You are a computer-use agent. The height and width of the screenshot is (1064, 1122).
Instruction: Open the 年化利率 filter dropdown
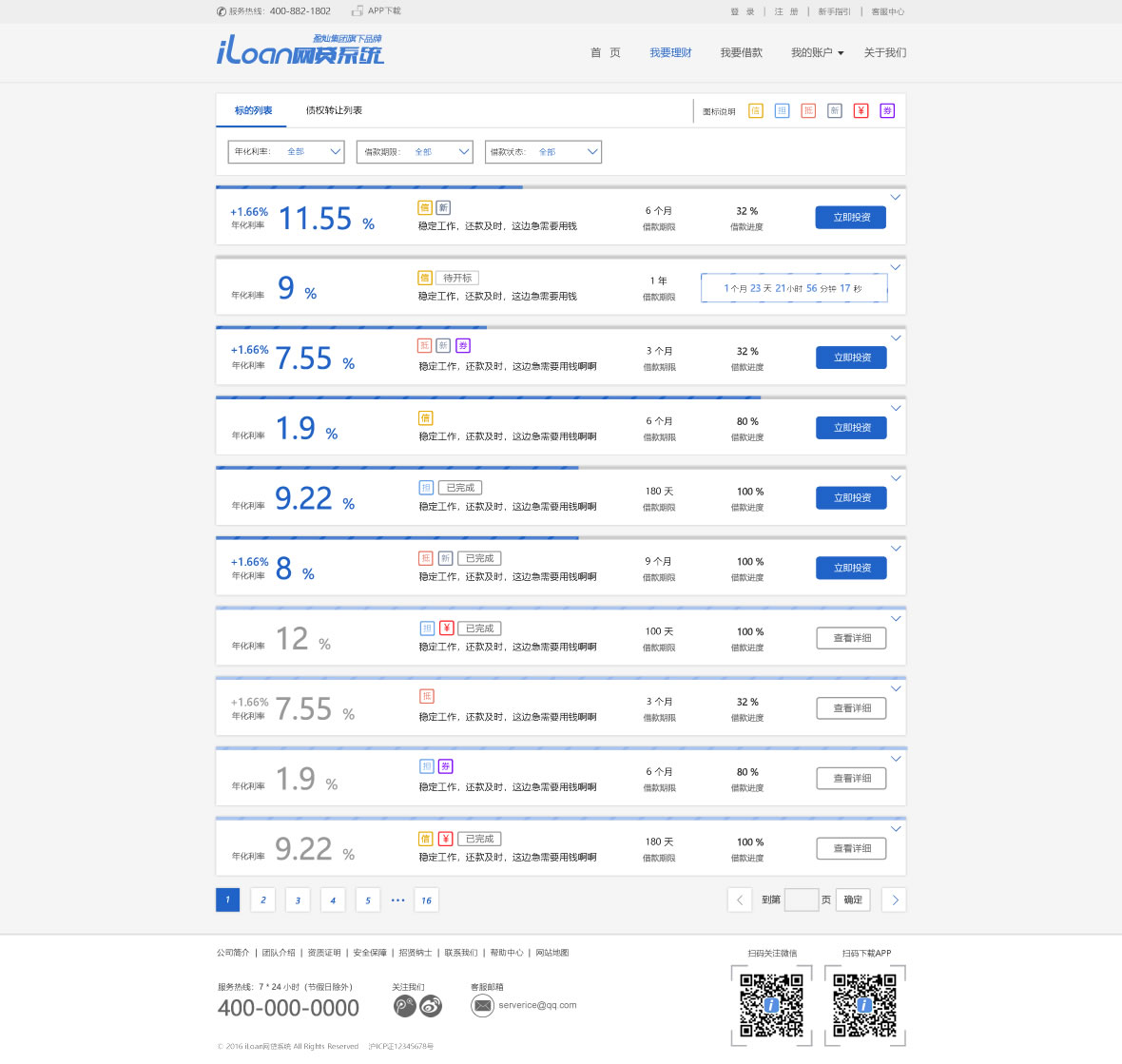click(285, 152)
